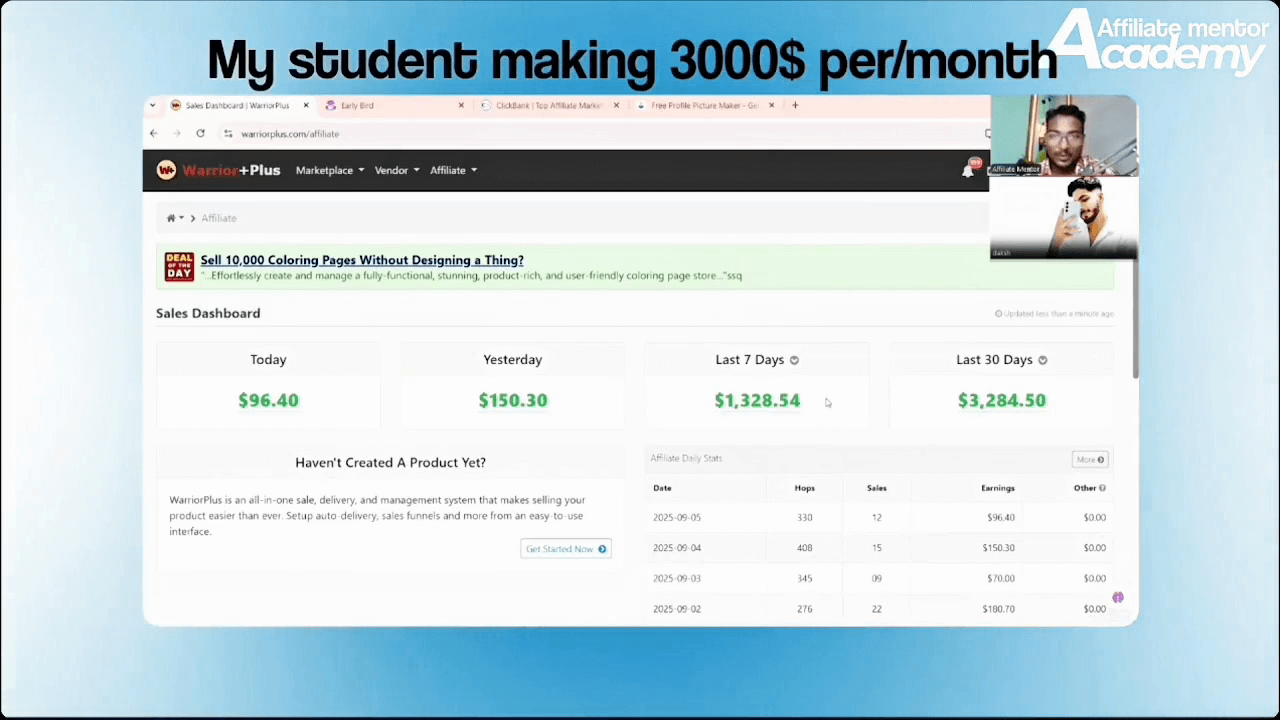The image size is (1280, 720).
Task: Click the home icon in the breadcrumb
Action: (x=171, y=218)
